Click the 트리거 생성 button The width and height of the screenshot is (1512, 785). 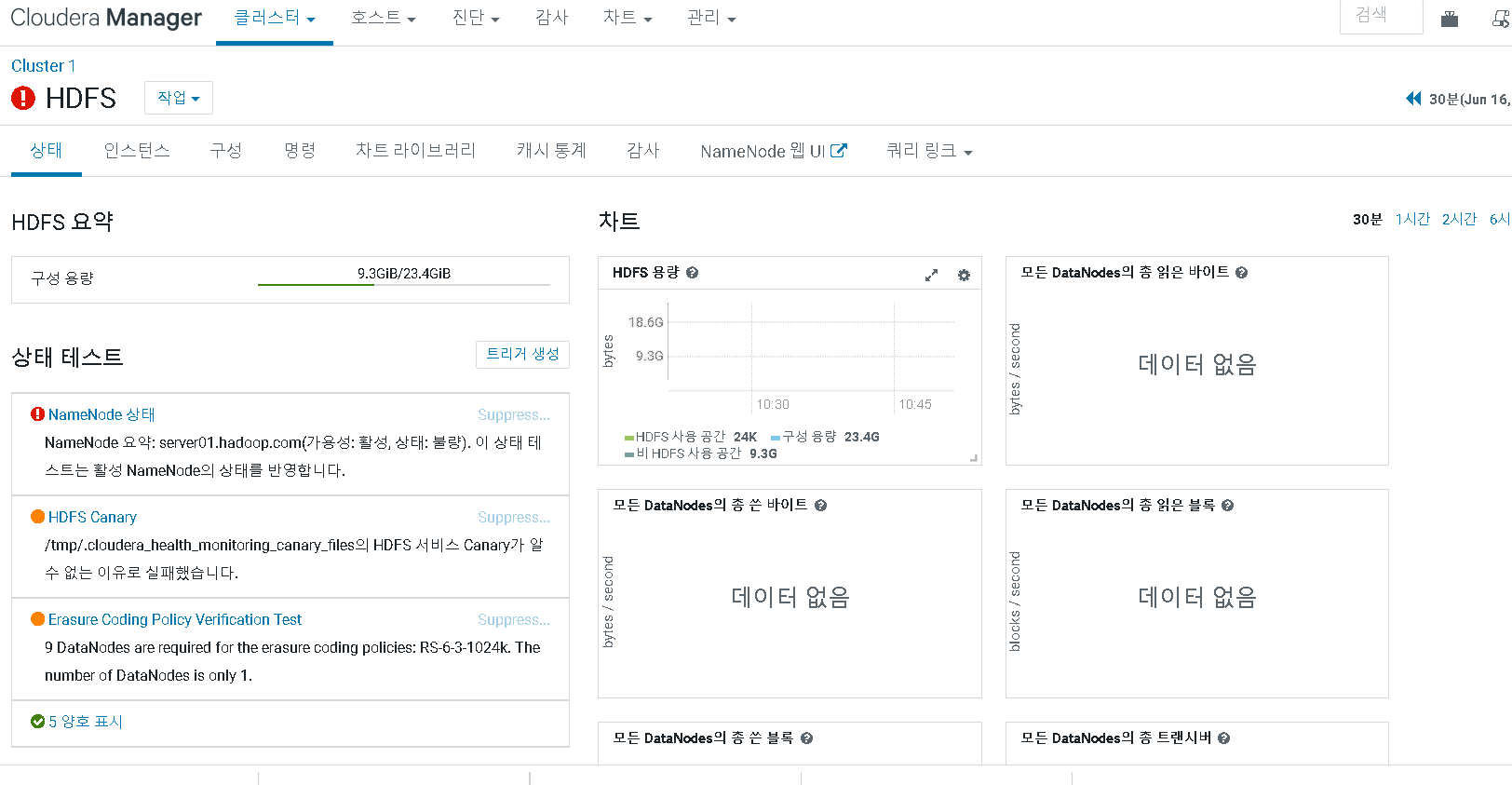(x=522, y=355)
